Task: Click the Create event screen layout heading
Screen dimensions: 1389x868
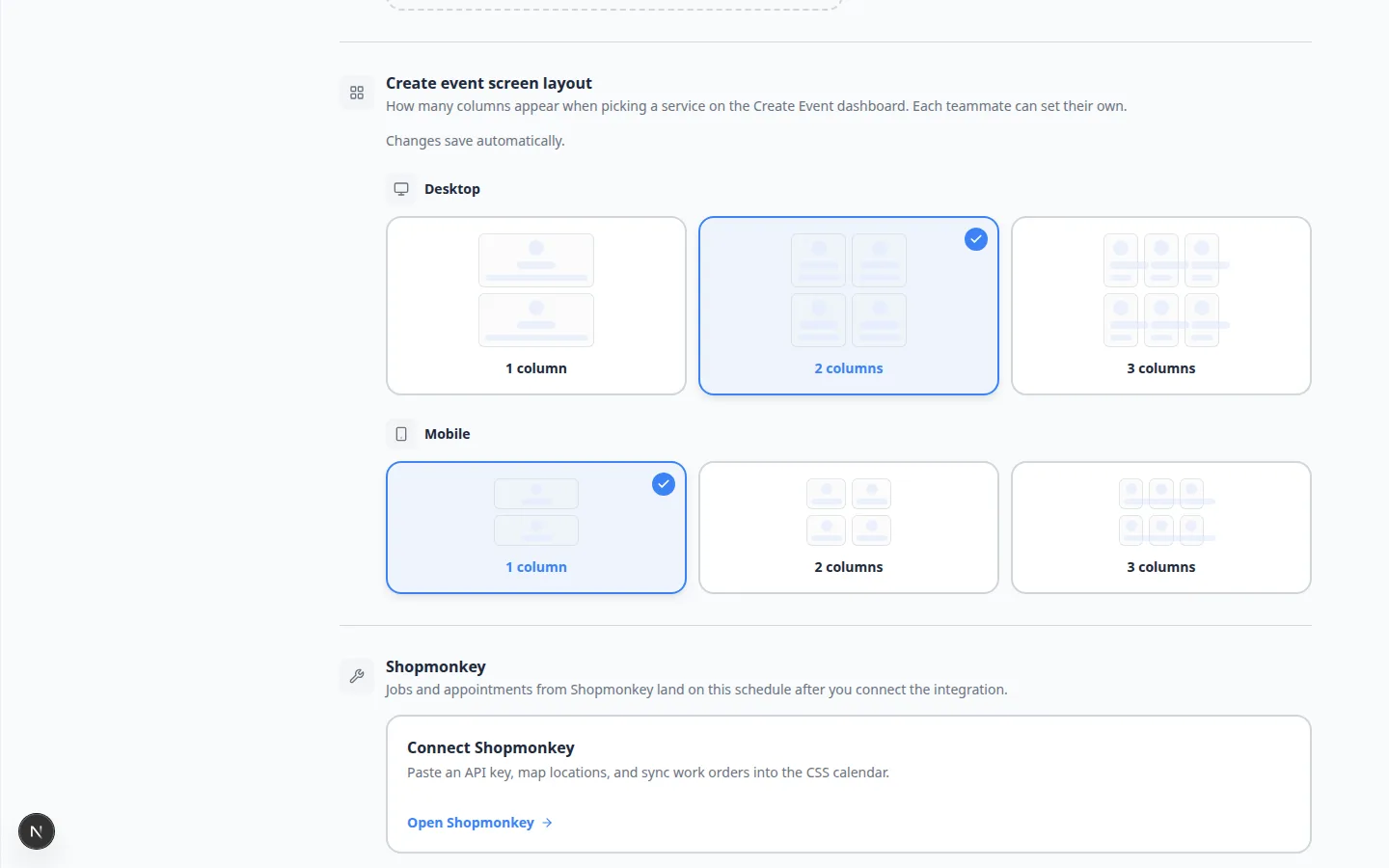Action: [489, 83]
